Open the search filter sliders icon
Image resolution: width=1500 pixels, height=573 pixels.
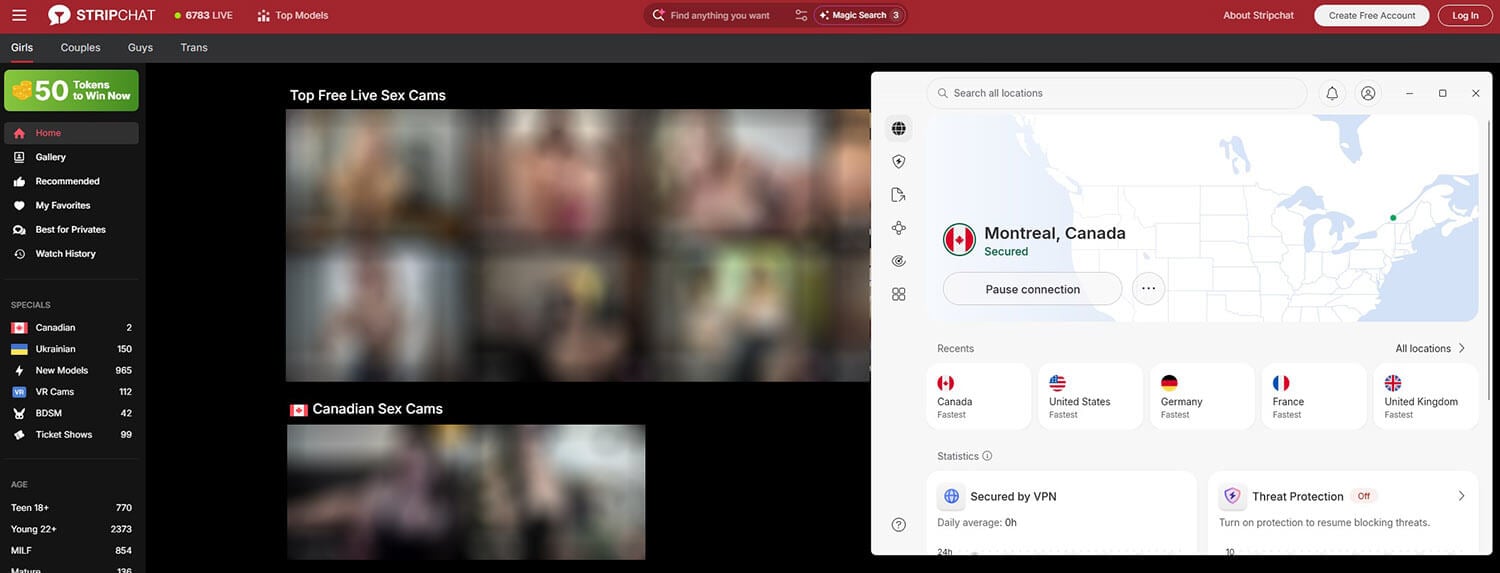pyautogui.click(x=801, y=15)
